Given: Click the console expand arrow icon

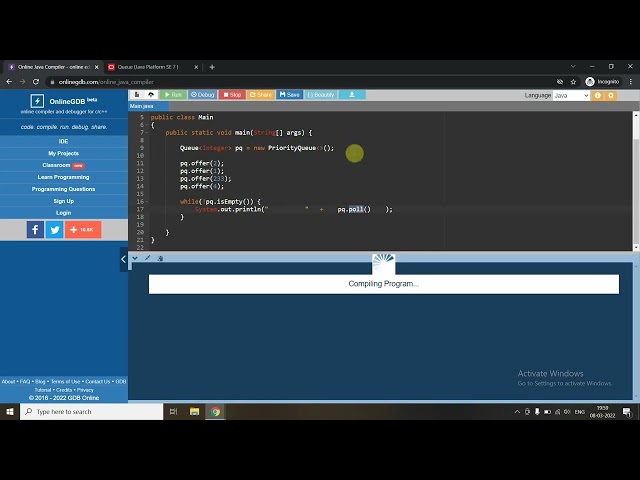Looking at the screenshot, I should (x=148, y=258).
